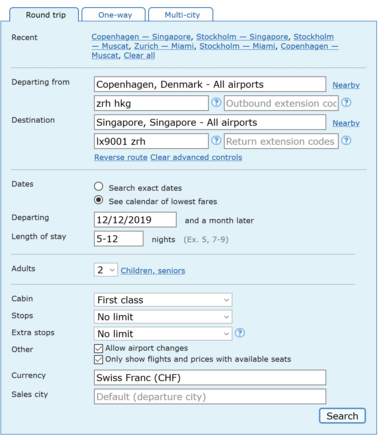Click the Search button

(x=342, y=416)
